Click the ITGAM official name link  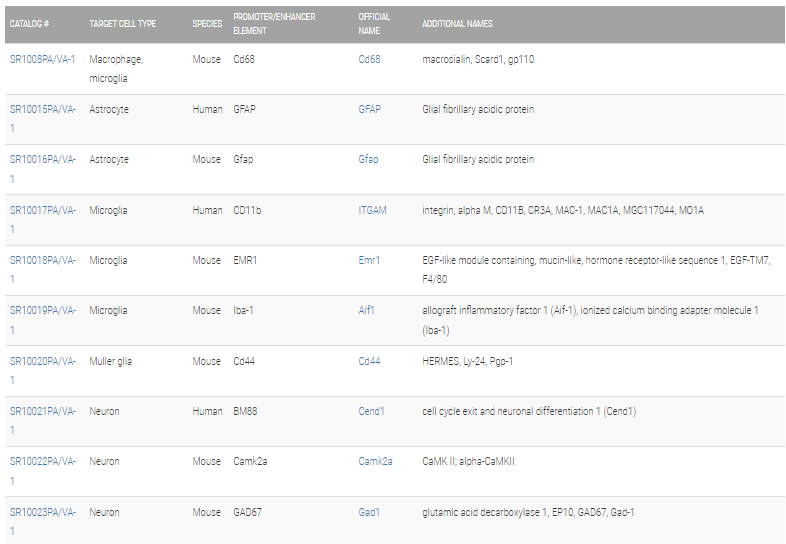pyautogui.click(x=372, y=210)
